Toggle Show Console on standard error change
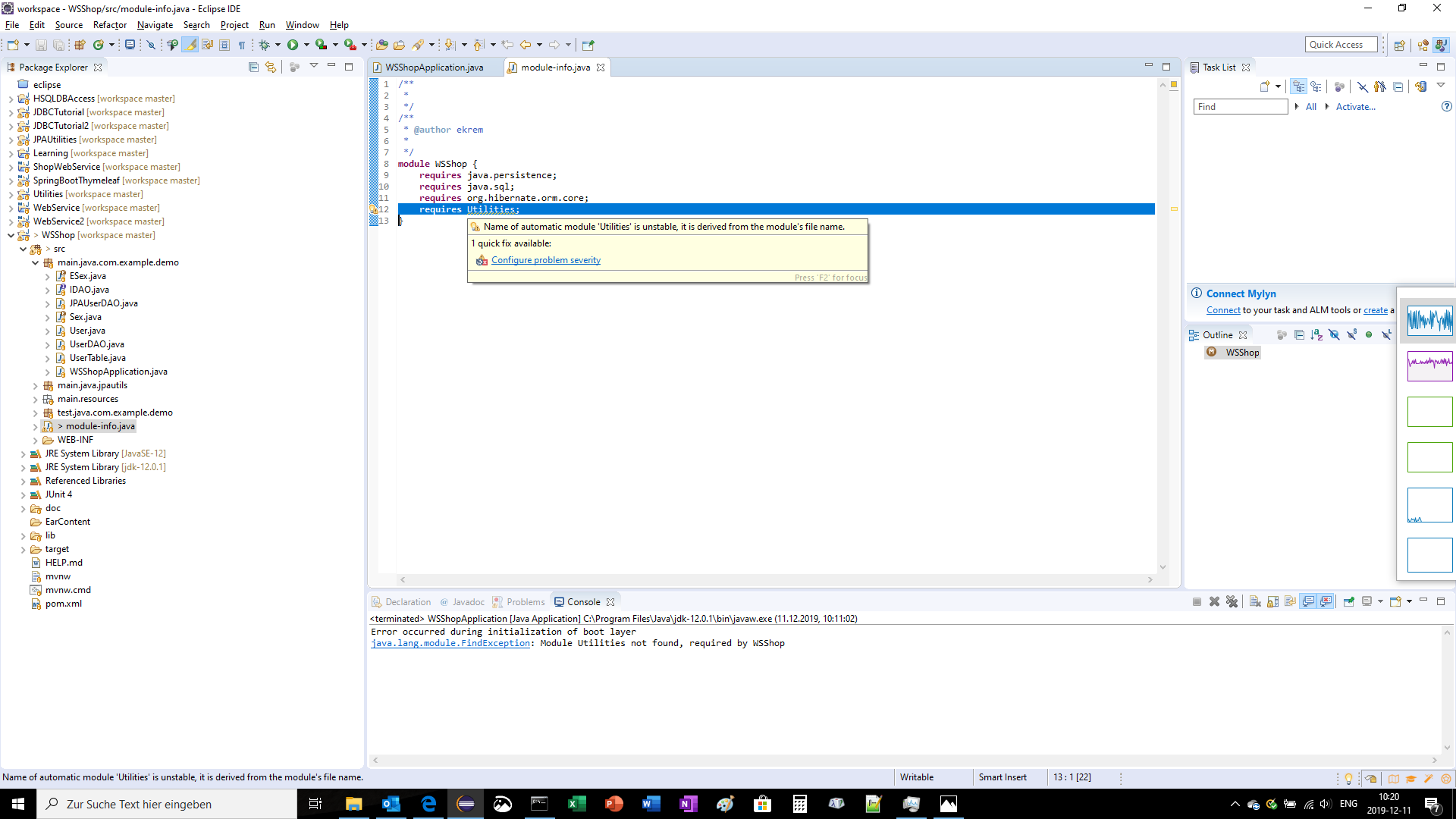This screenshot has height=819, width=1456. click(x=1326, y=601)
